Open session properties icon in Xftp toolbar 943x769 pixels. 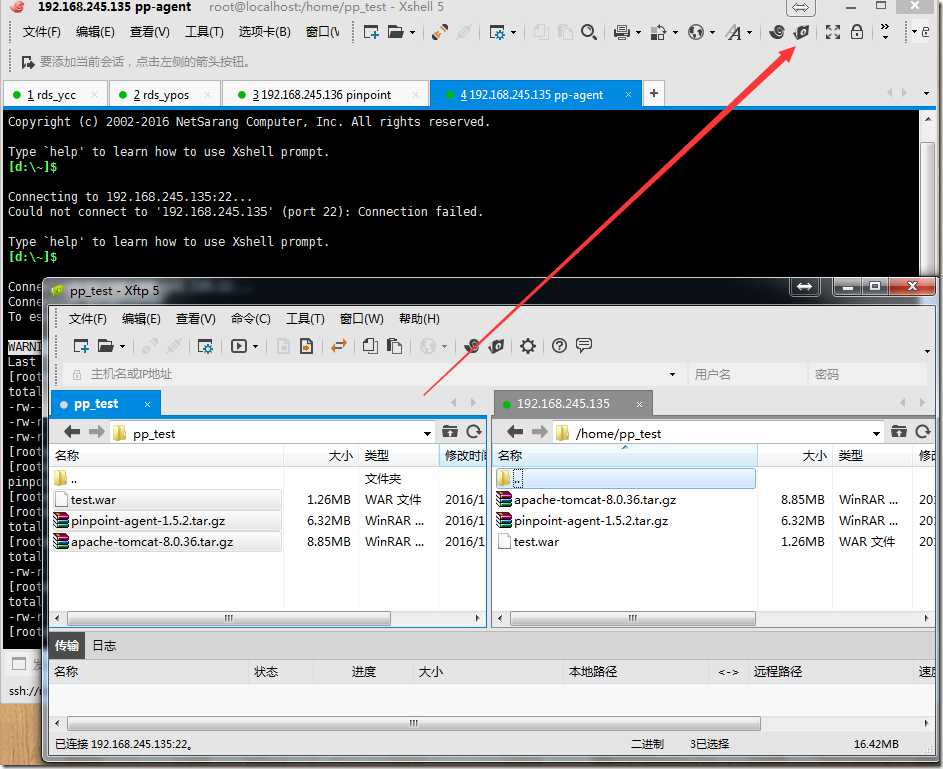[205, 346]
